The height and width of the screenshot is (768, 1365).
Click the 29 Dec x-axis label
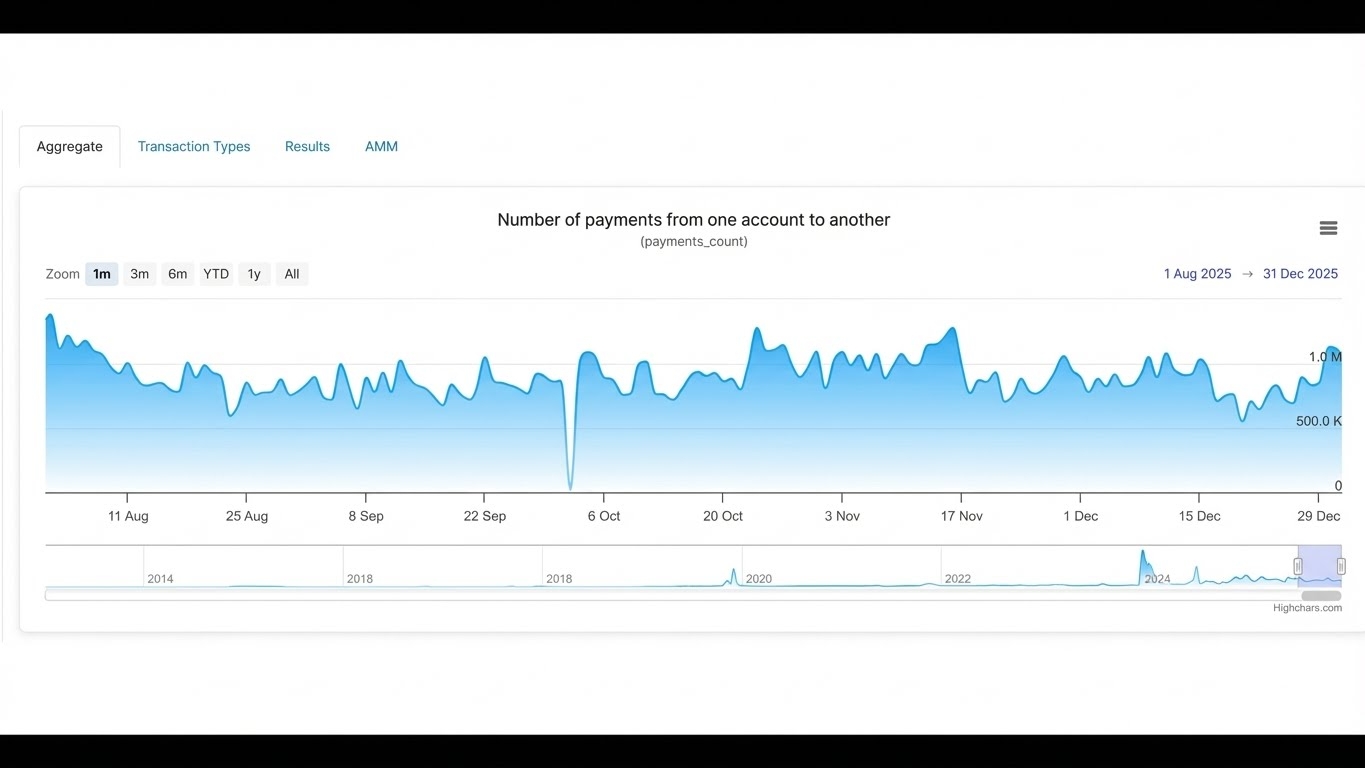[x=1319, y=516]
